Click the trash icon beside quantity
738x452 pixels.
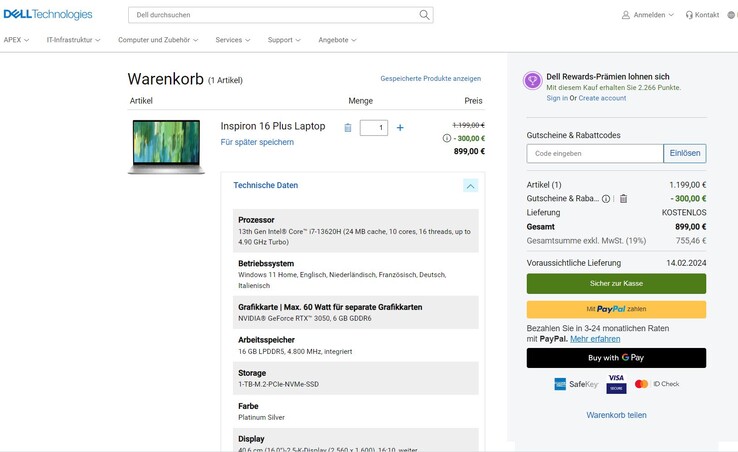(348, 128)
